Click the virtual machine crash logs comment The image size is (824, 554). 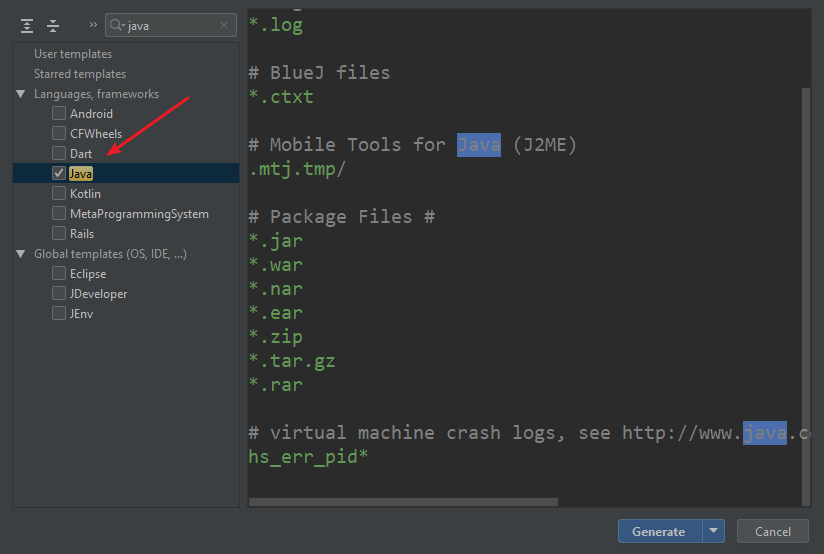point(529,433)
